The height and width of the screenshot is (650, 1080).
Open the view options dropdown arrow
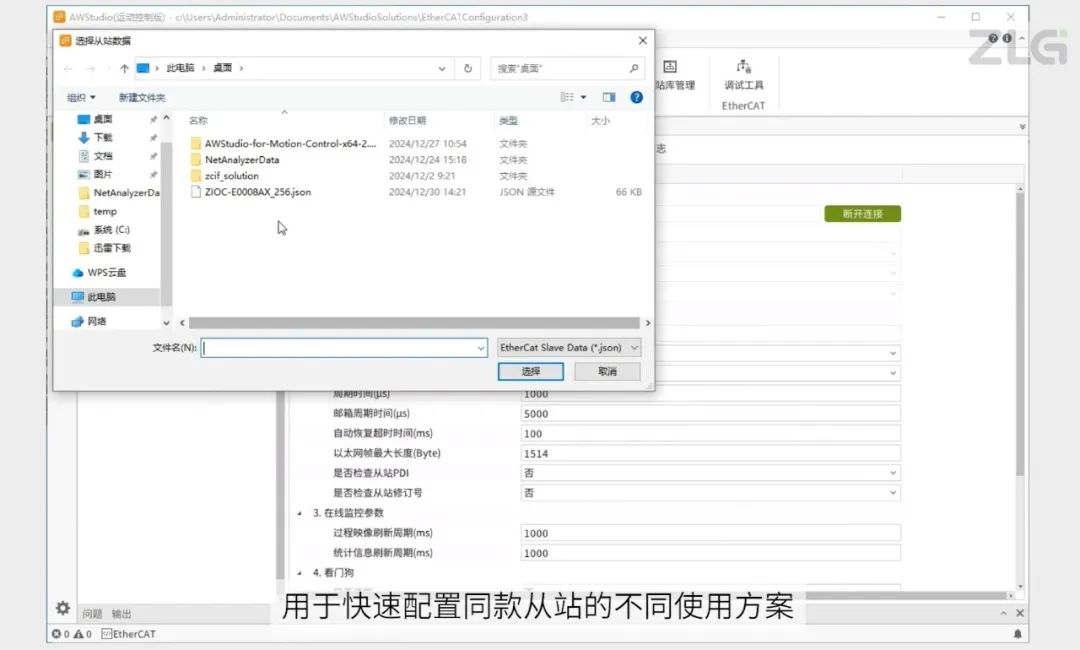(x=583, y=97)
